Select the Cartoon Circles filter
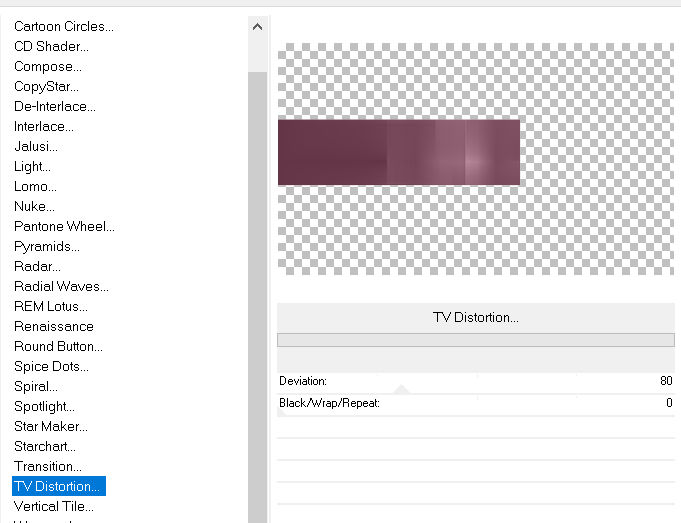Viewport: 681px width, 523px height. point(63,26)
